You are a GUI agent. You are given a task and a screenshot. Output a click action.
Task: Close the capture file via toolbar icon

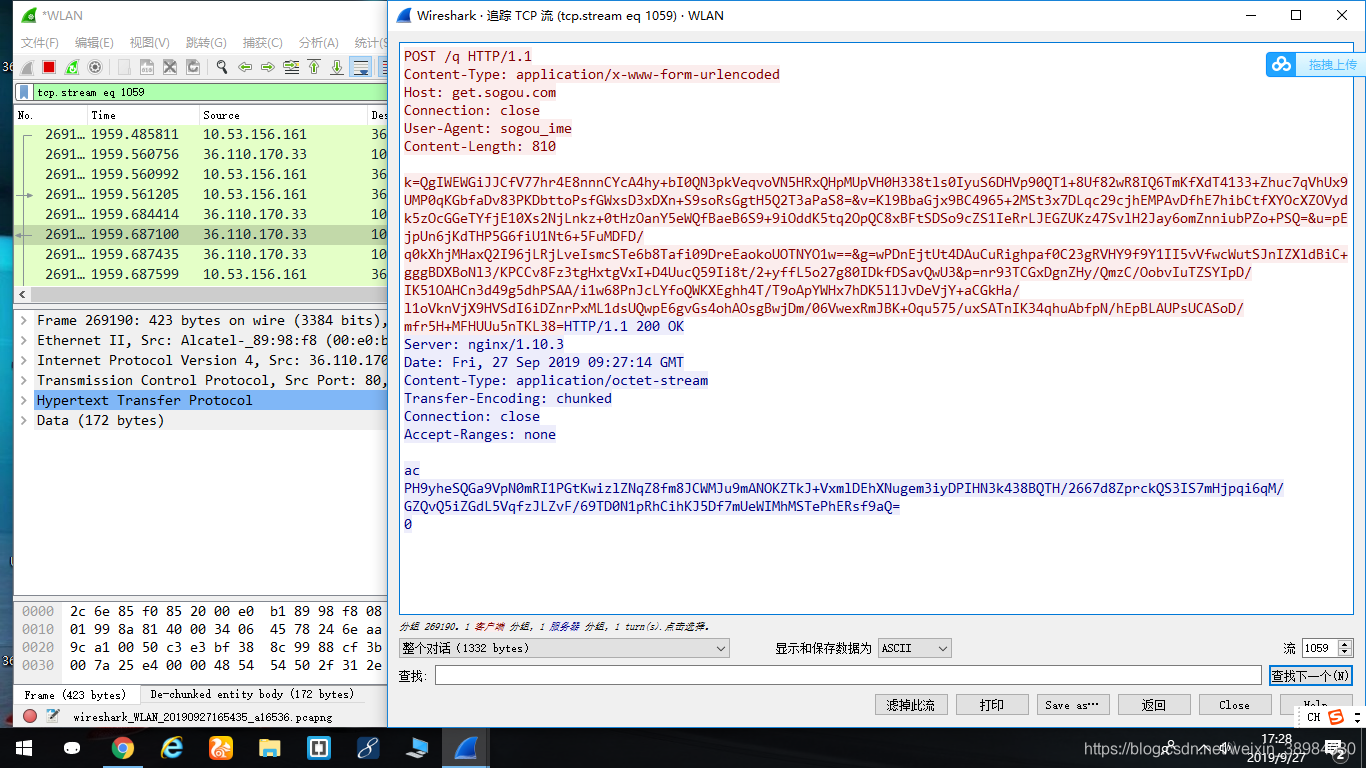[170, 67]
